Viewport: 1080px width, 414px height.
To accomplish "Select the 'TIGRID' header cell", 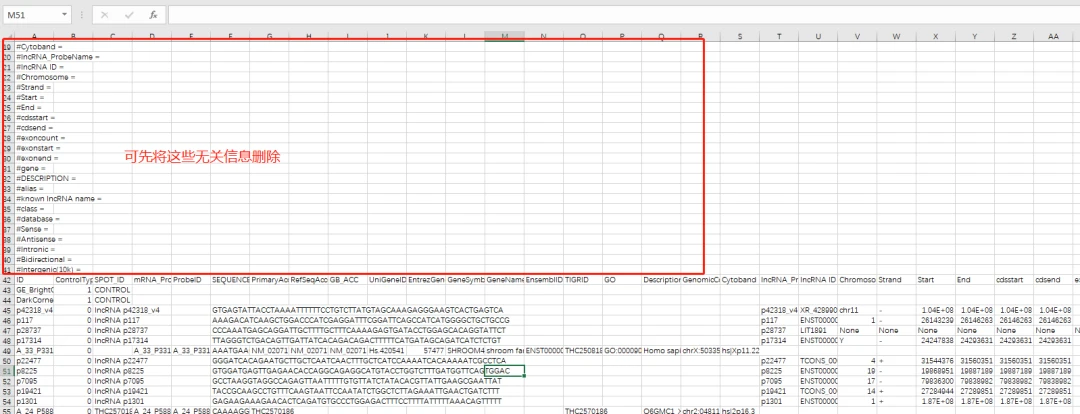I will [x=583, y=281].
